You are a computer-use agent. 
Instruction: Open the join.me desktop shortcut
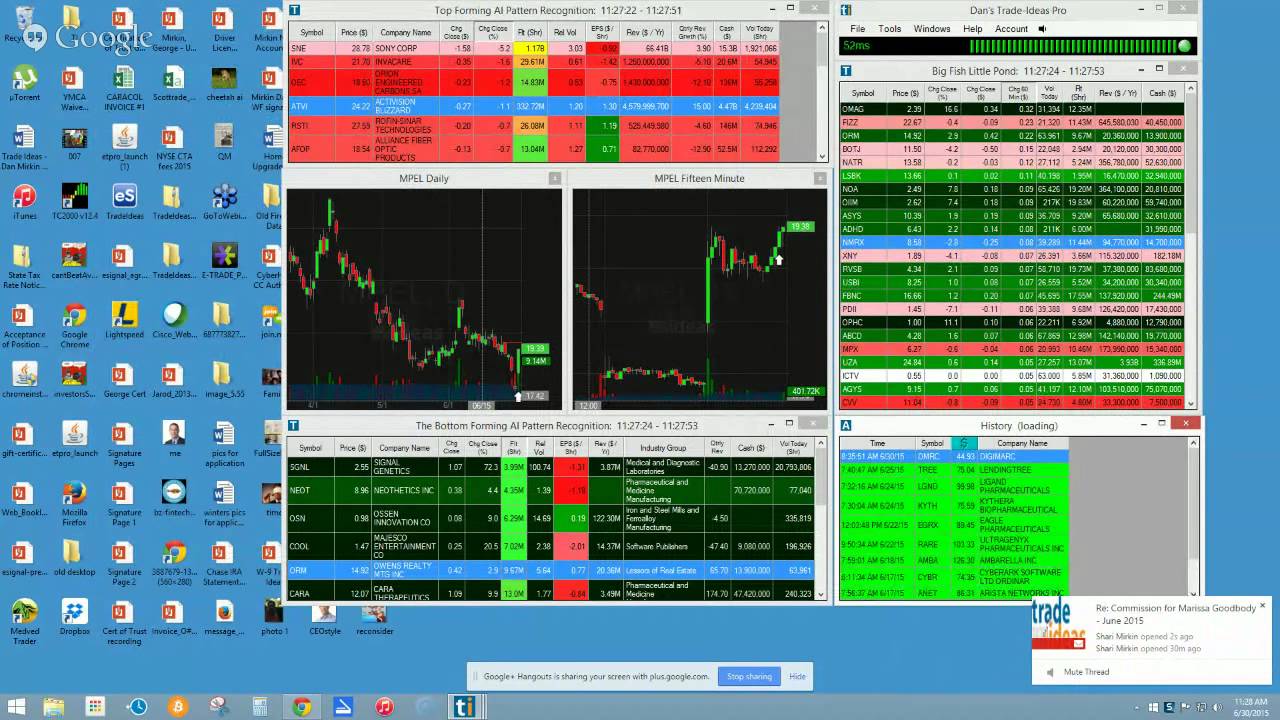(x=271, y=321)
